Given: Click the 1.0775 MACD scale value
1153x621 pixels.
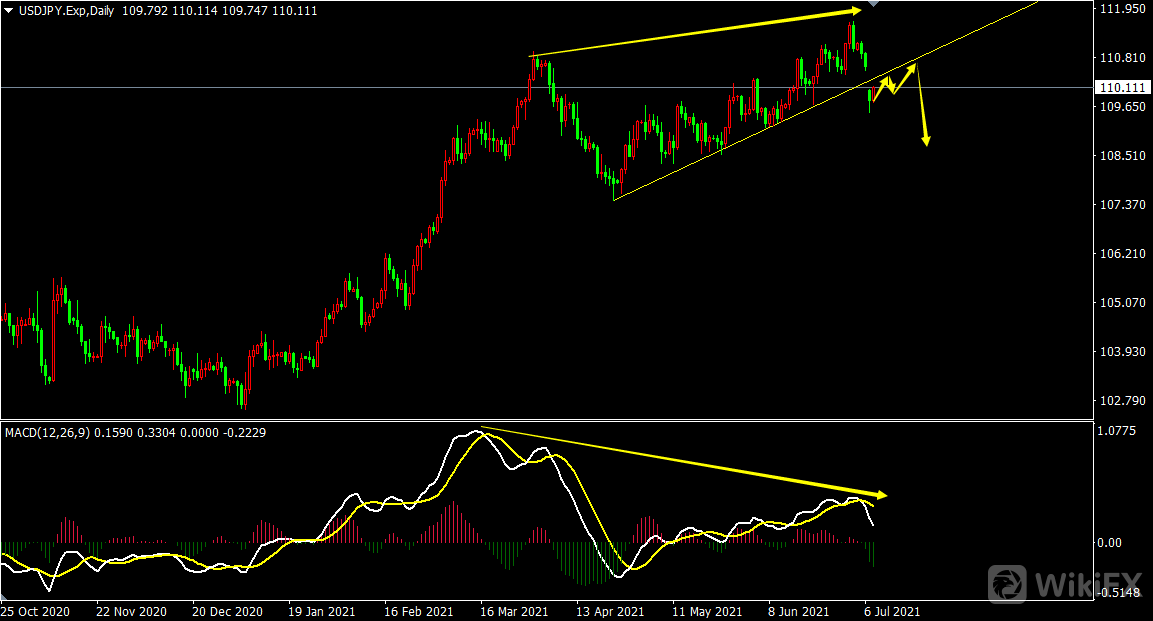Looking at the screenshot, I should [1118, 432].
